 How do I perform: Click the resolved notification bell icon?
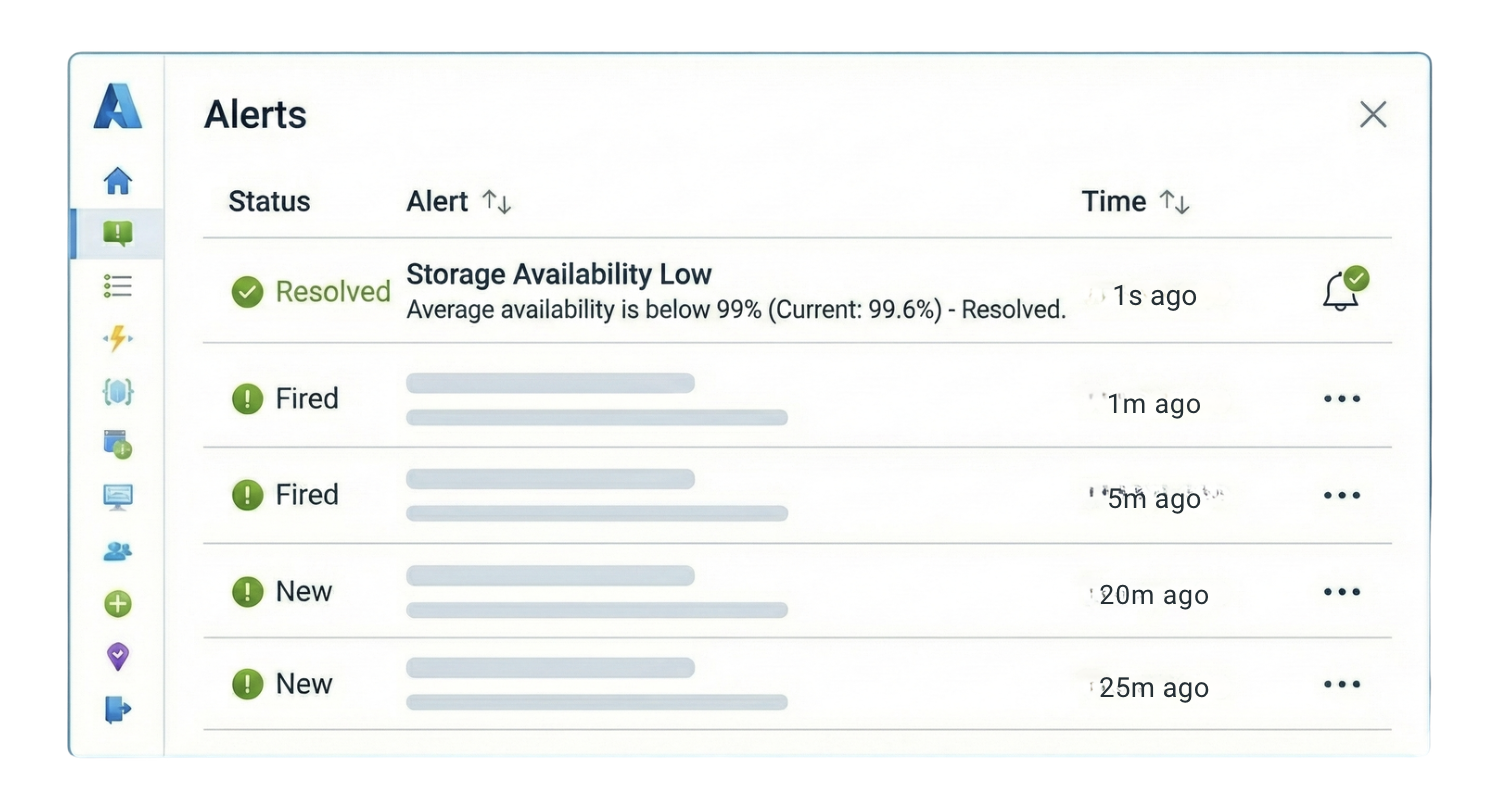pos(1343,291)
